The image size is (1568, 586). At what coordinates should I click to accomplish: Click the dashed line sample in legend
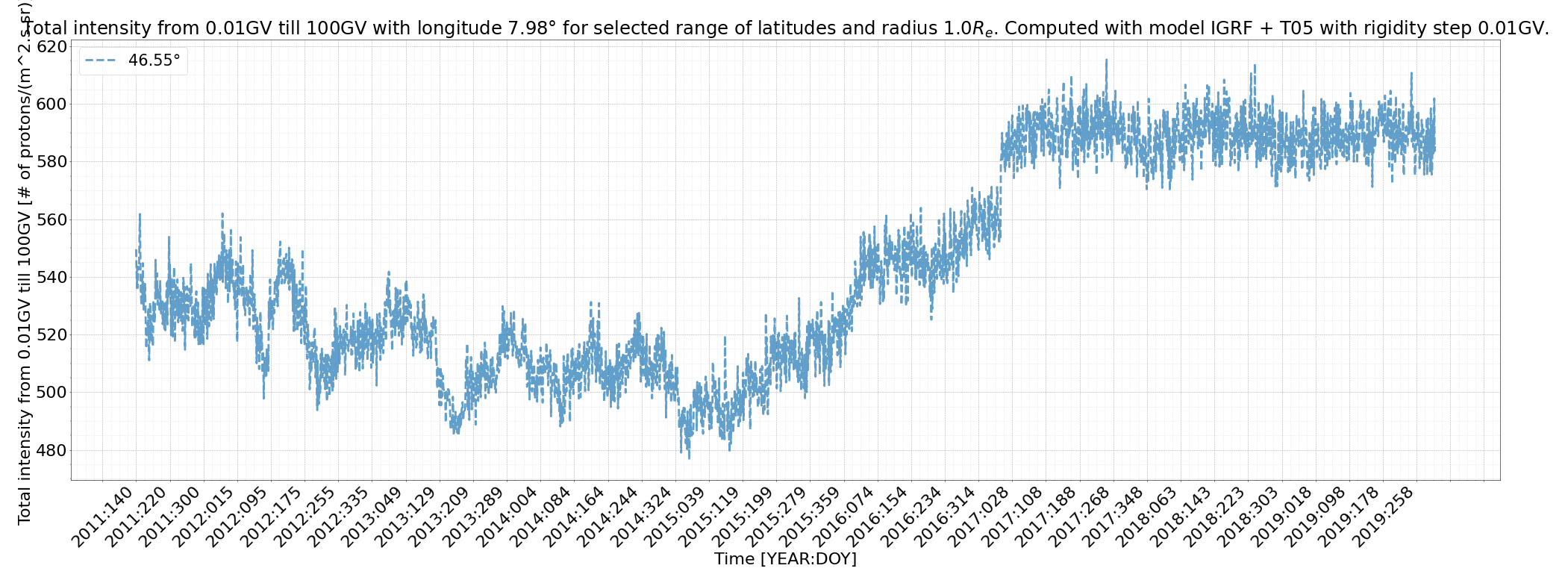[x=101, y=60]
